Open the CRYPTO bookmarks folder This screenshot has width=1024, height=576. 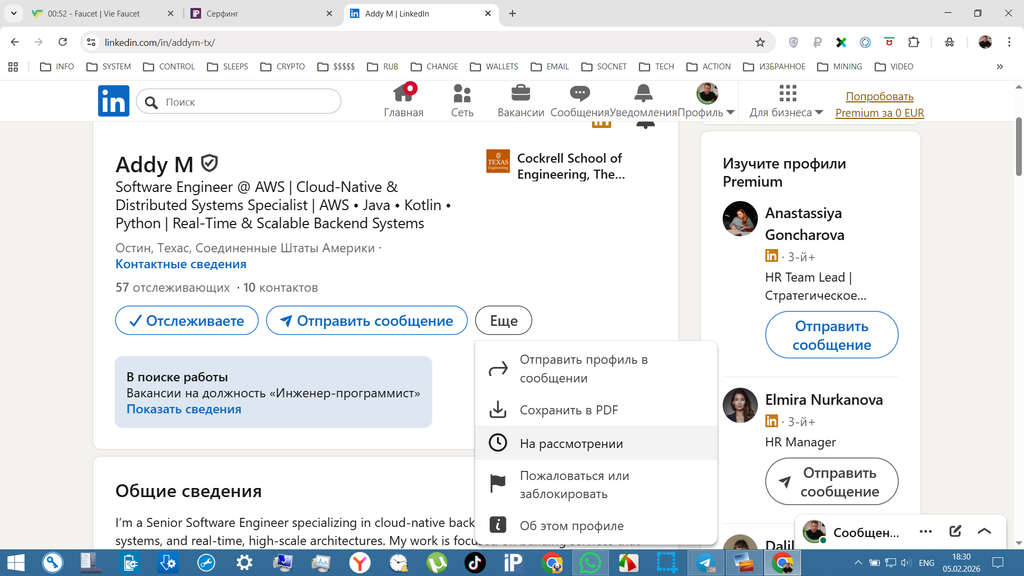282,67
